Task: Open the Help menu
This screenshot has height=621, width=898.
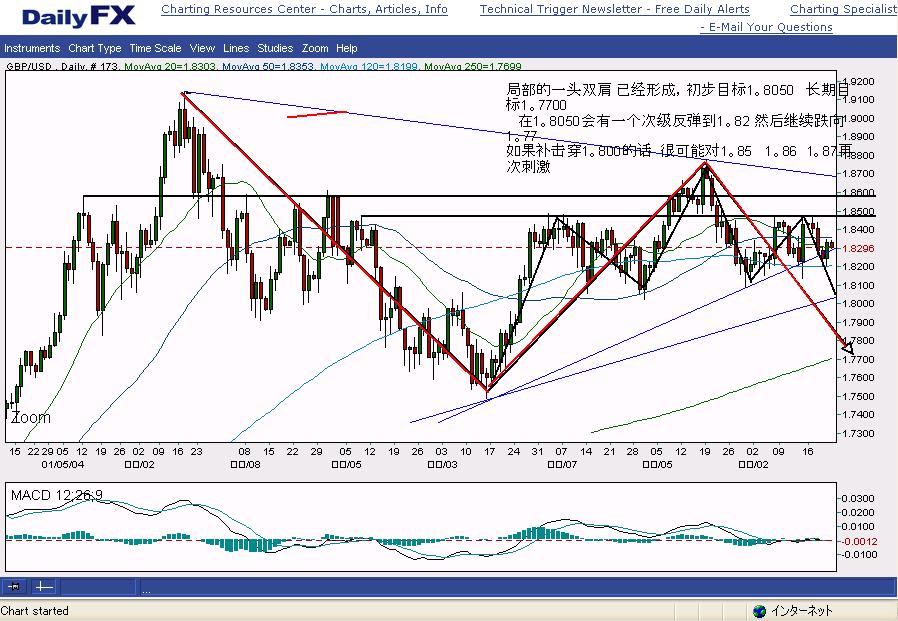Action: (x=347, y=48)
